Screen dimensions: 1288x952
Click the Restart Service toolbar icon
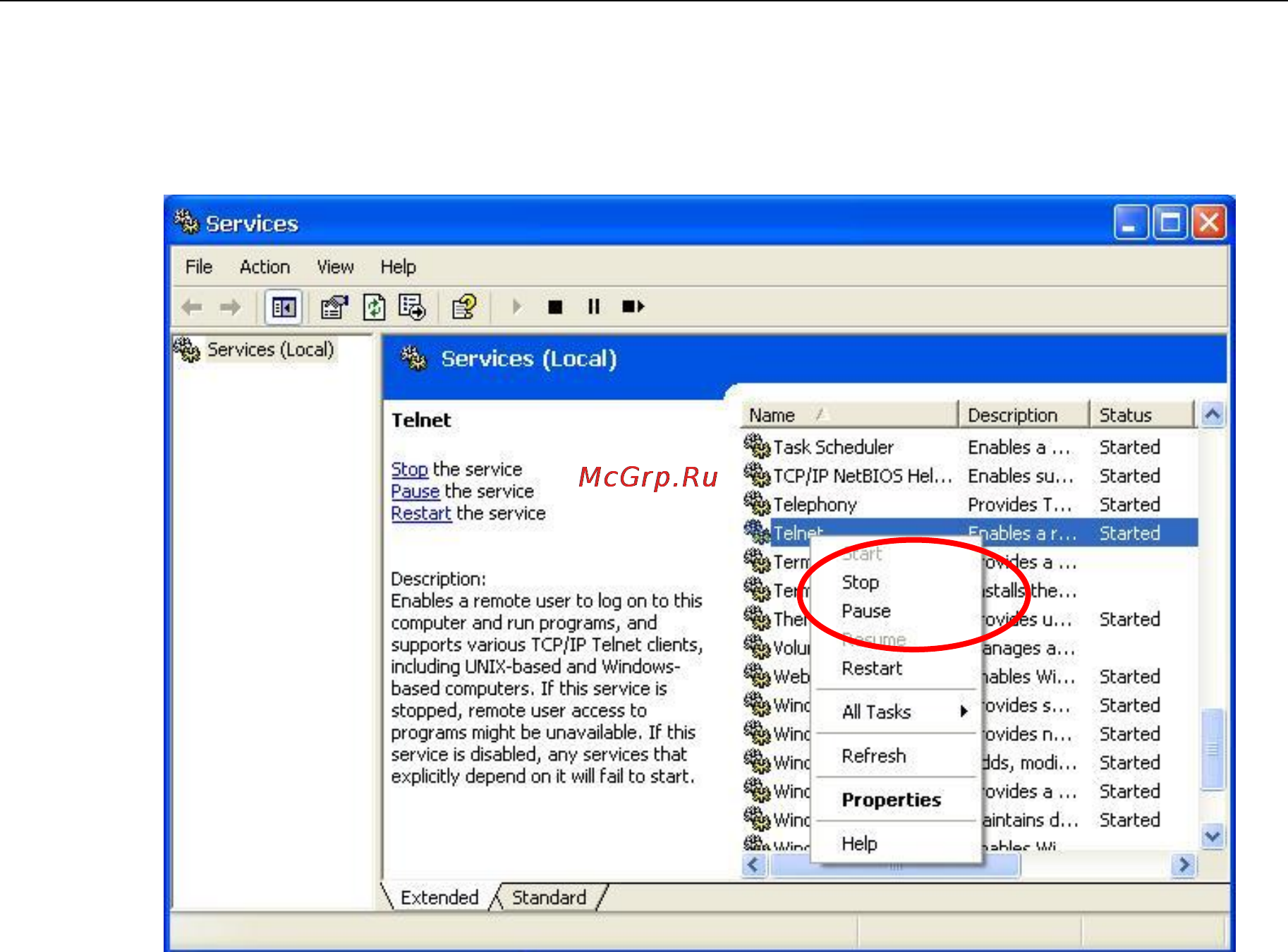click(633, 307)
